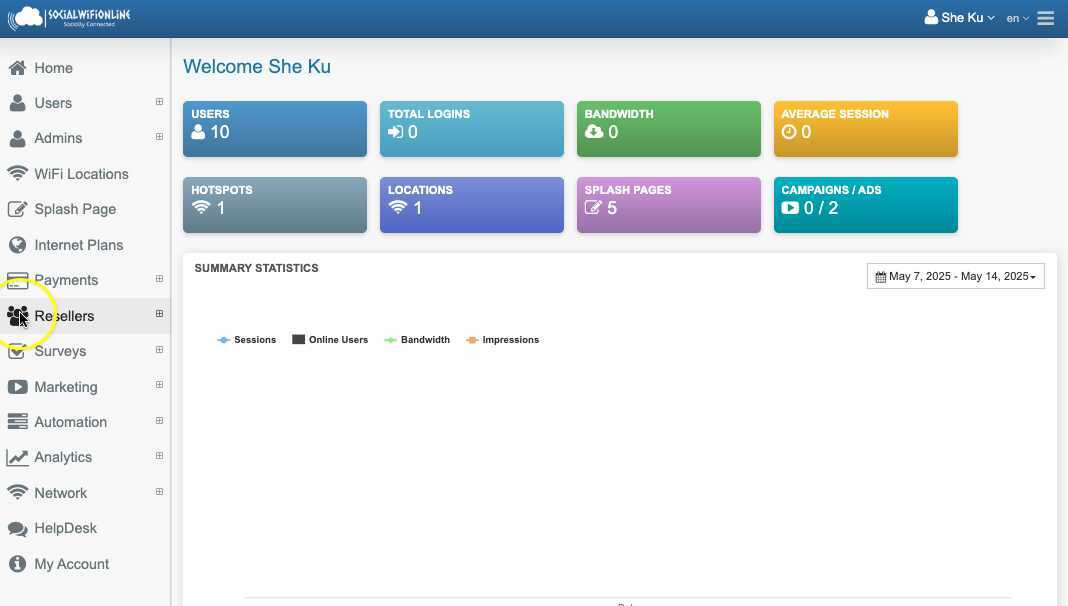Toggle the Bandwidth series in chart legend

(417, 340)
